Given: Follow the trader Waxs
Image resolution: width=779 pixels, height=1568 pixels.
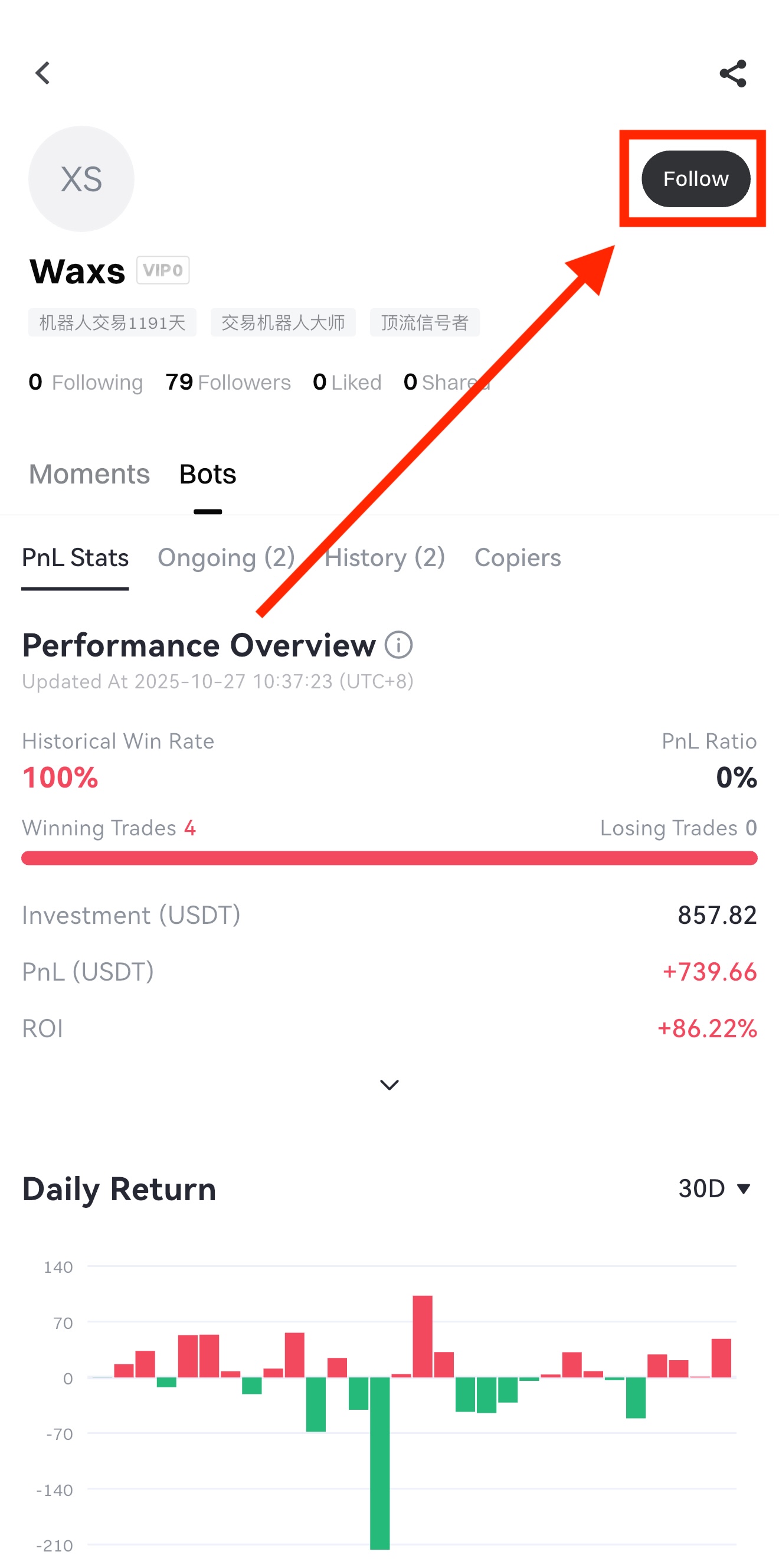Looking at the screenshot, I should (x=696, y=179).
